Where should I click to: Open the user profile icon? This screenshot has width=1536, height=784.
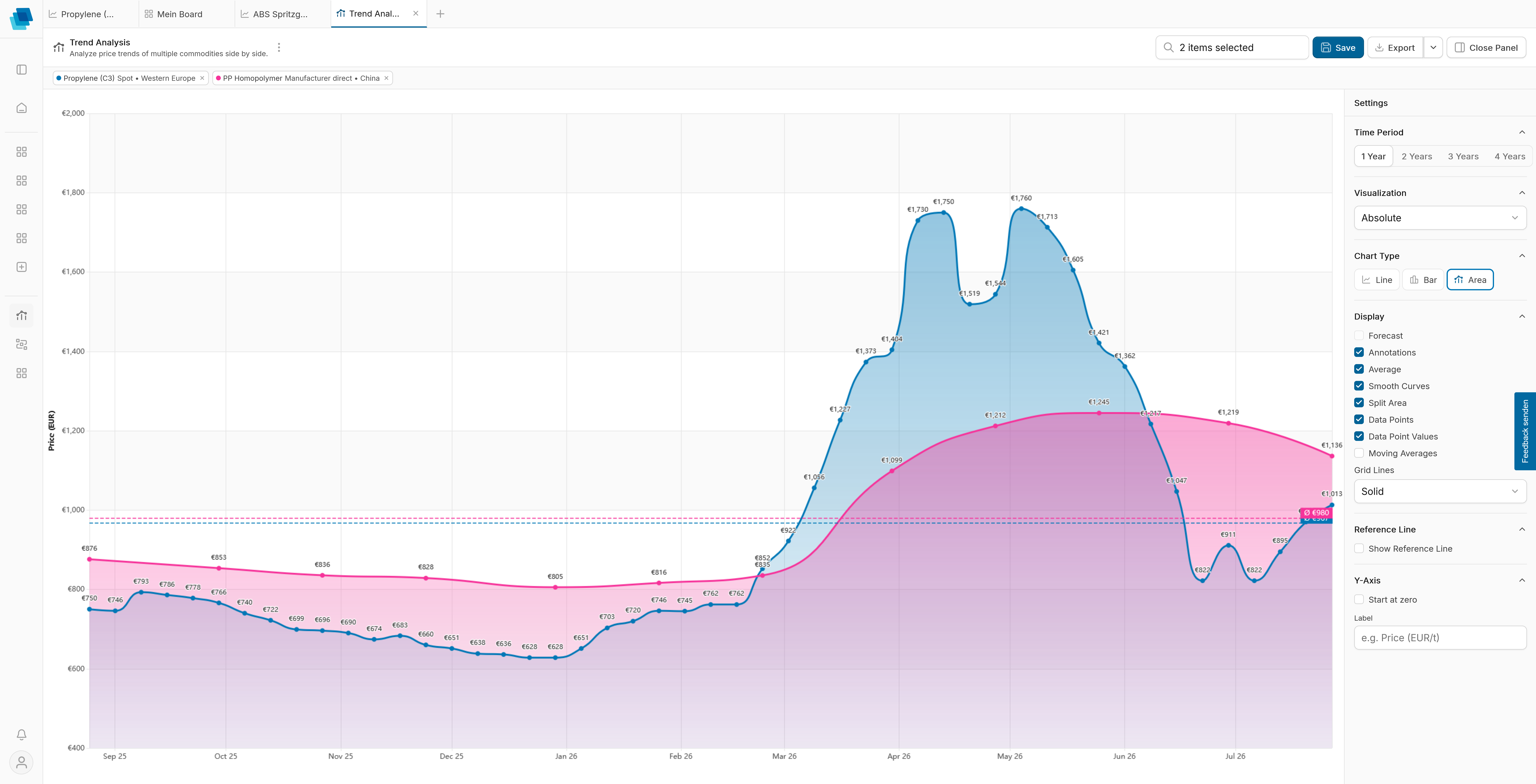[21, 763]
